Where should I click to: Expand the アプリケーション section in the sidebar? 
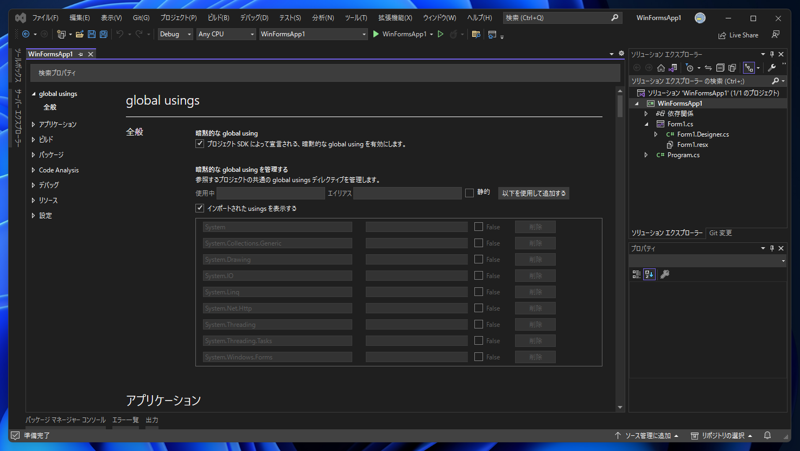click(34, 124)
